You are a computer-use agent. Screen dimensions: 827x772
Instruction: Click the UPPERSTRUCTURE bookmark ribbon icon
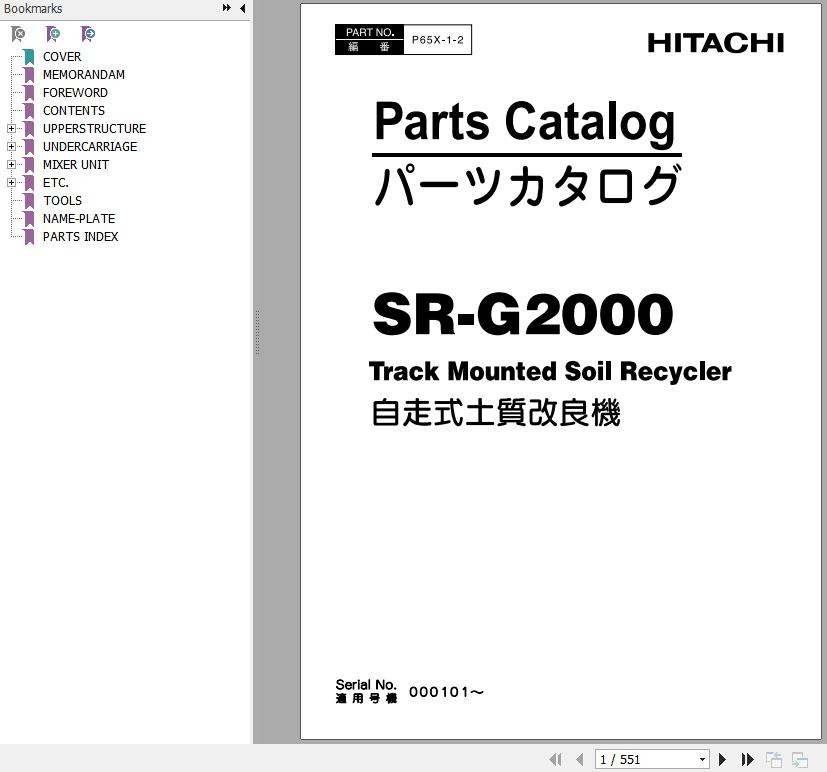click(x=29, y=129)
